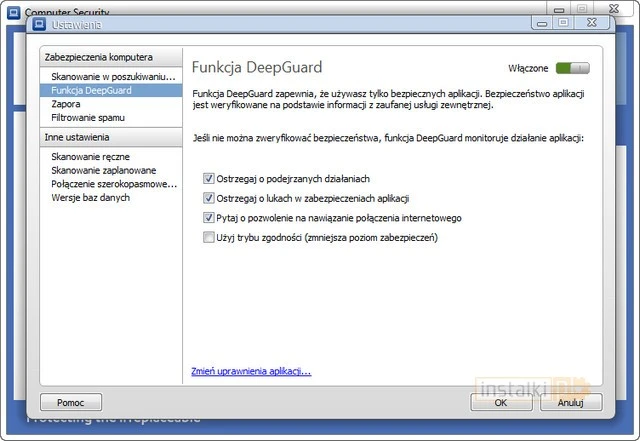Click the Funkcja DeepGuard heading
This screenshot has height=441, width=640.
coord(257,67)
